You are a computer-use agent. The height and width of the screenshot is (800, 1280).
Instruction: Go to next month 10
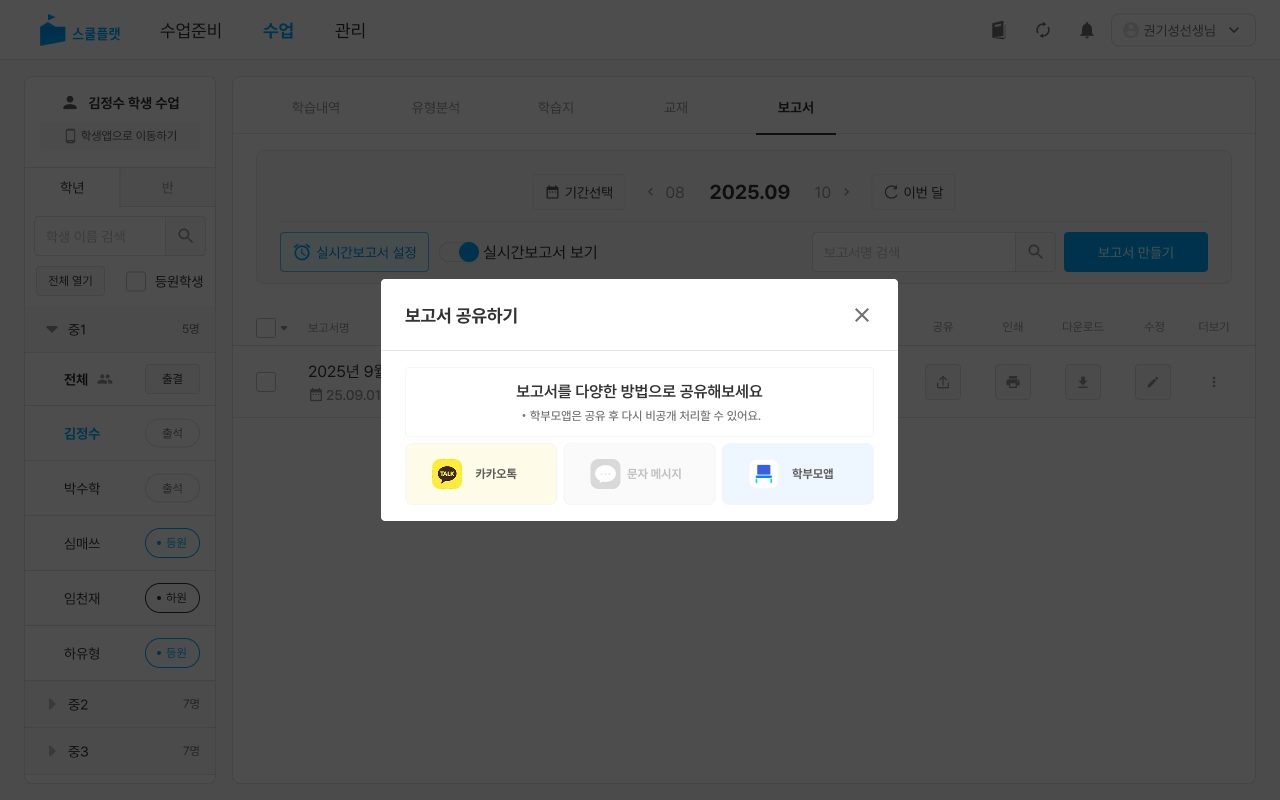833,192
